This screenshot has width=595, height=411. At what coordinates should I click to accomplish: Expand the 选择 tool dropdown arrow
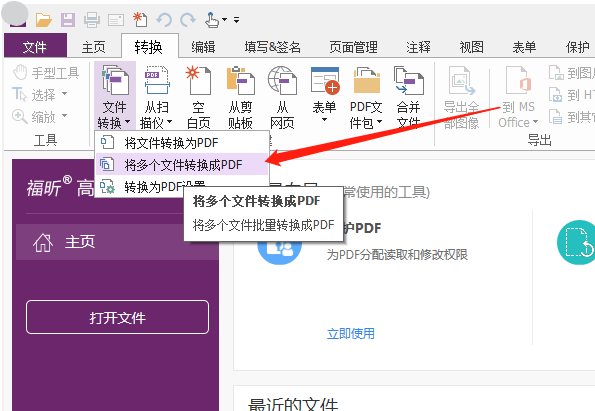(x=64, y=93)
